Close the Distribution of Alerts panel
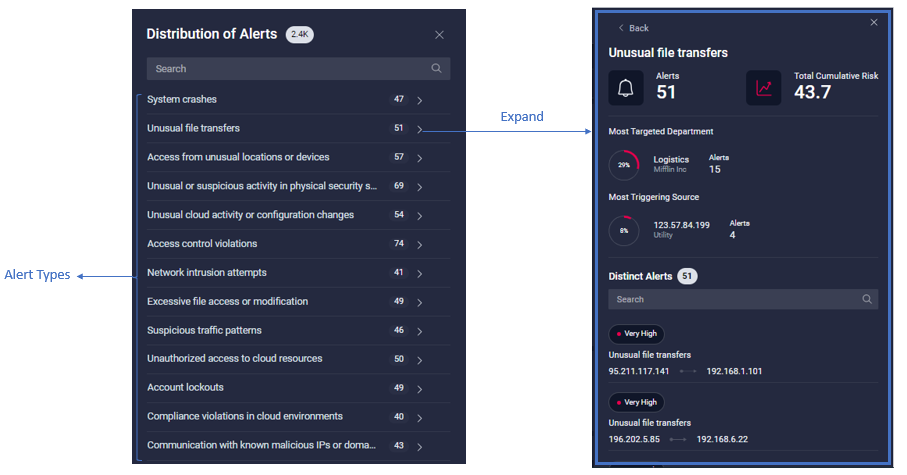This screenshot has width=907, height=475. (x=439, y=35)
